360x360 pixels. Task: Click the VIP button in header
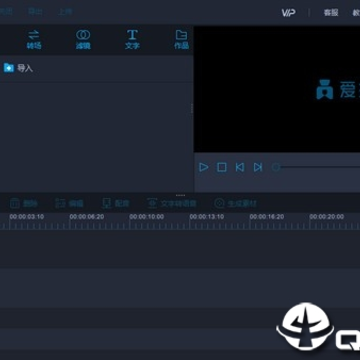(x=288, y=13)
